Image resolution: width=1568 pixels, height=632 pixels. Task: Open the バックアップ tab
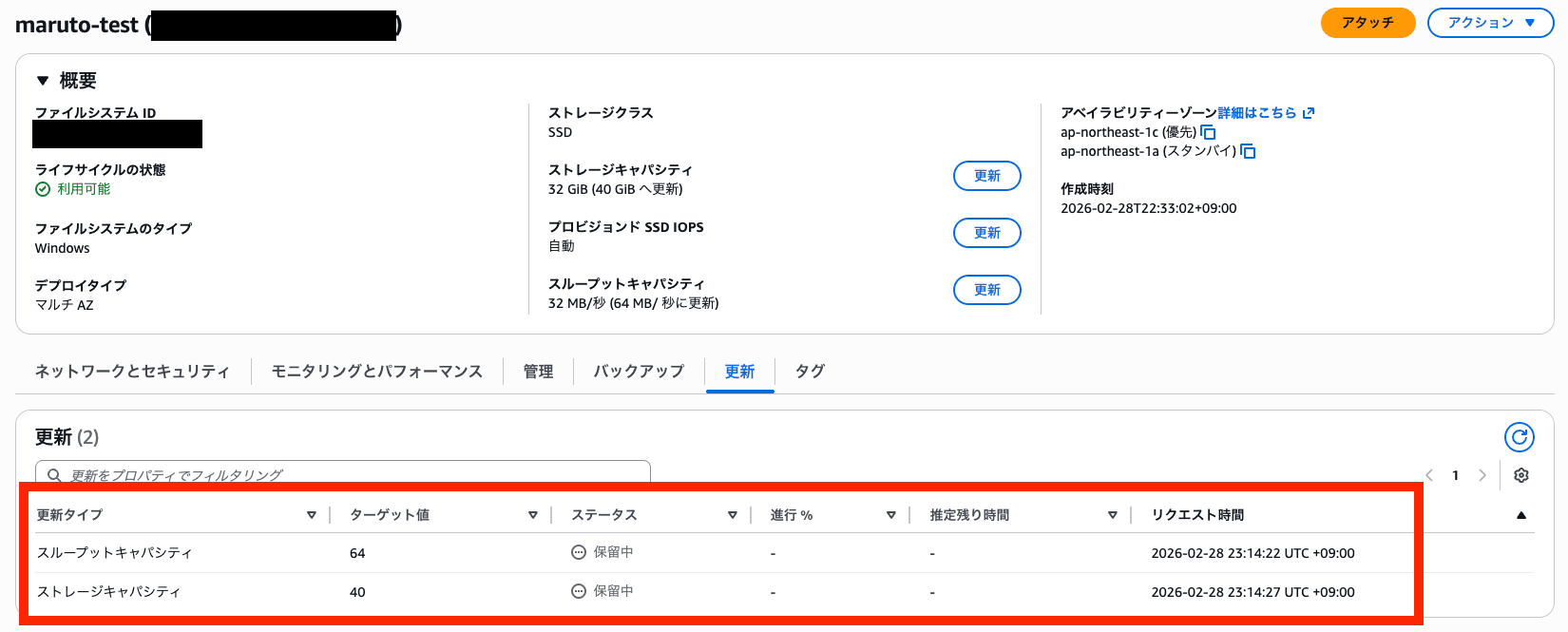tap(639, 372)
